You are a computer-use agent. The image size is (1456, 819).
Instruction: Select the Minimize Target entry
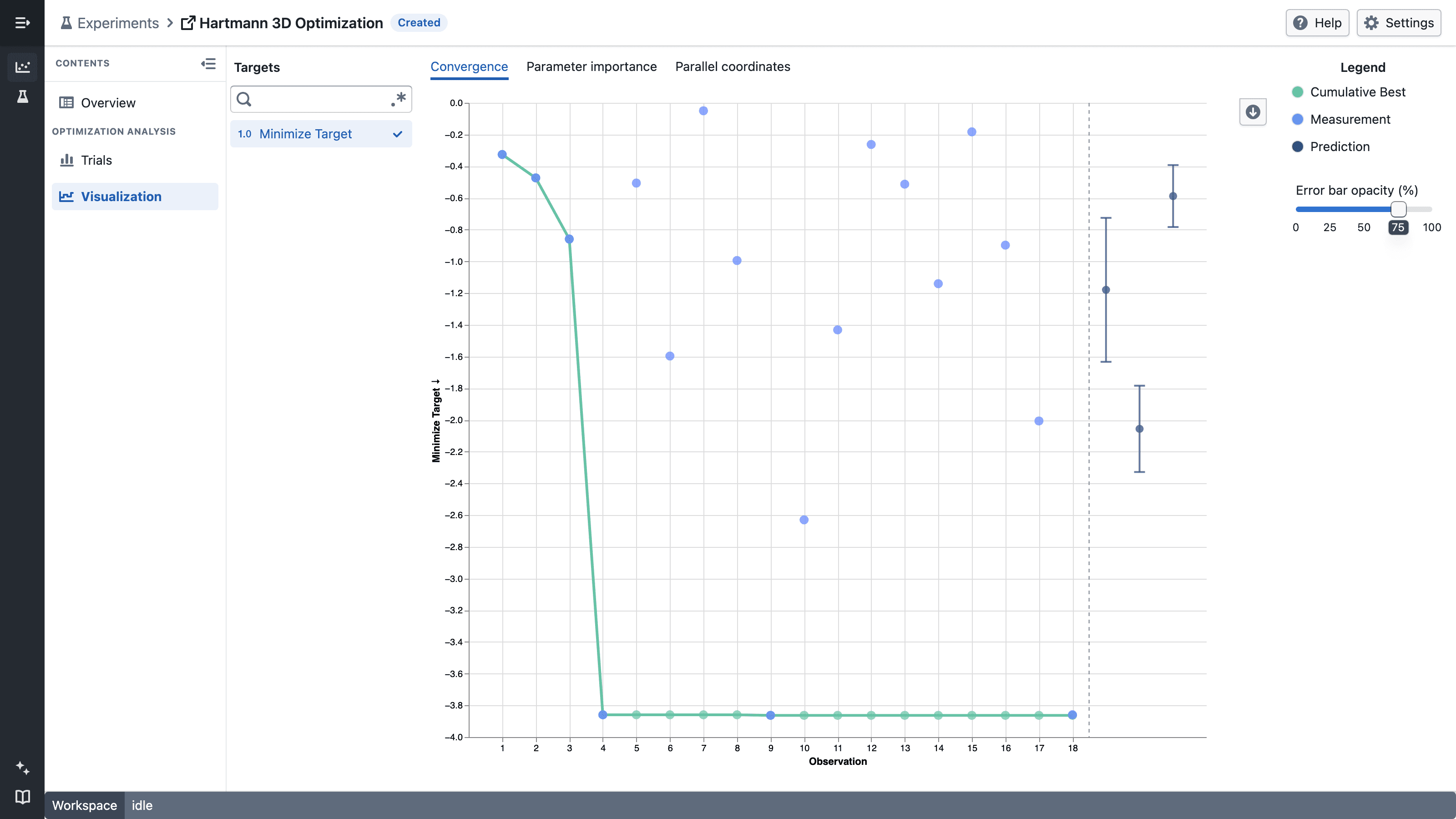(x=320, y=134)
